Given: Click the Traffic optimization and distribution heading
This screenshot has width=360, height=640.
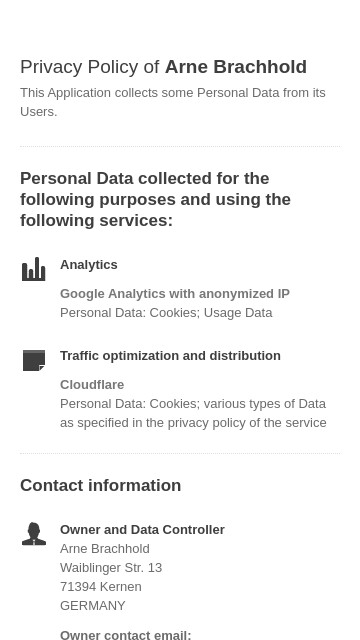Looking at the screenshot, I should click(x=170, y=356).
